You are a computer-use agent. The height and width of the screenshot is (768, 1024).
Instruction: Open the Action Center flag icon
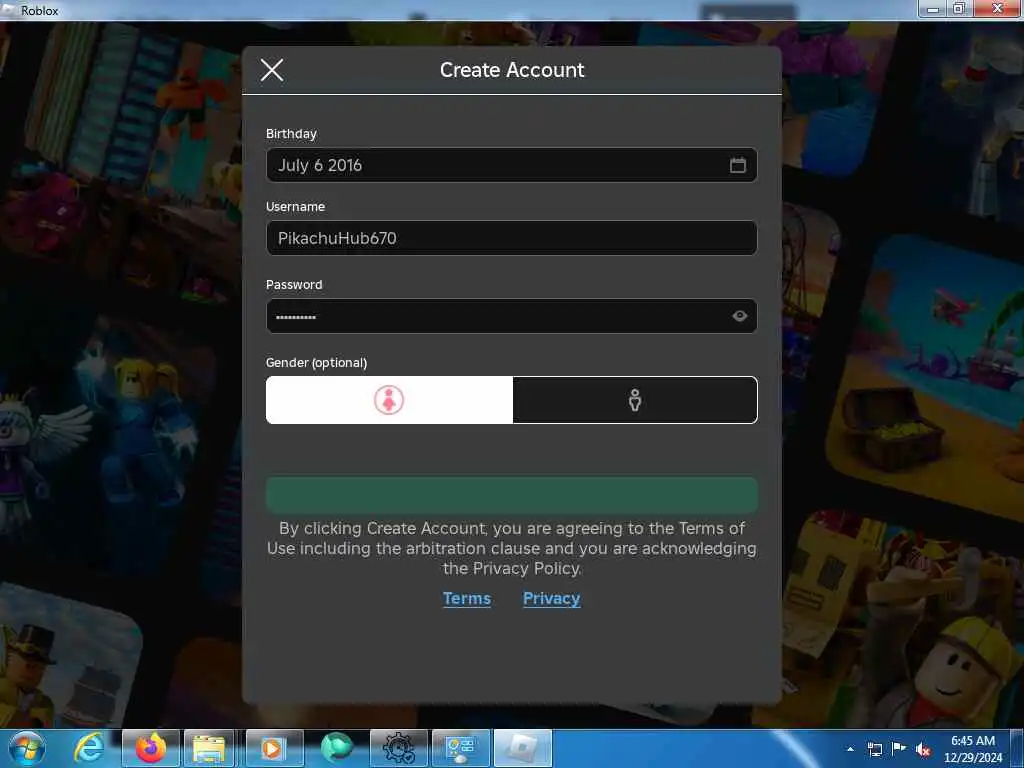tap(899, 749)
